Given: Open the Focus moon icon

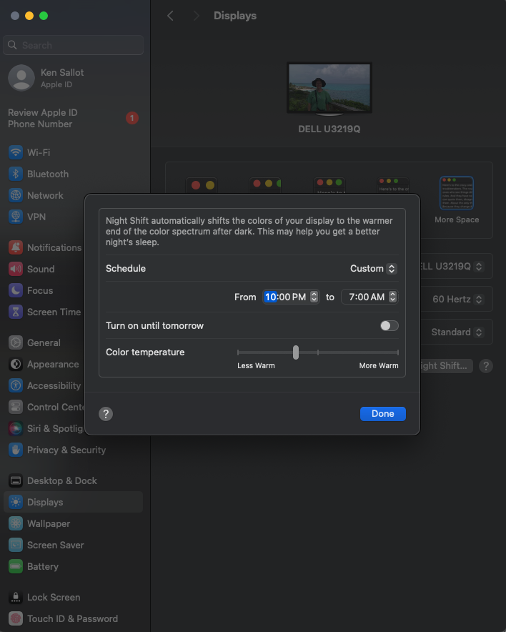Looking at the screenshot, I should (x=16, y=290).
